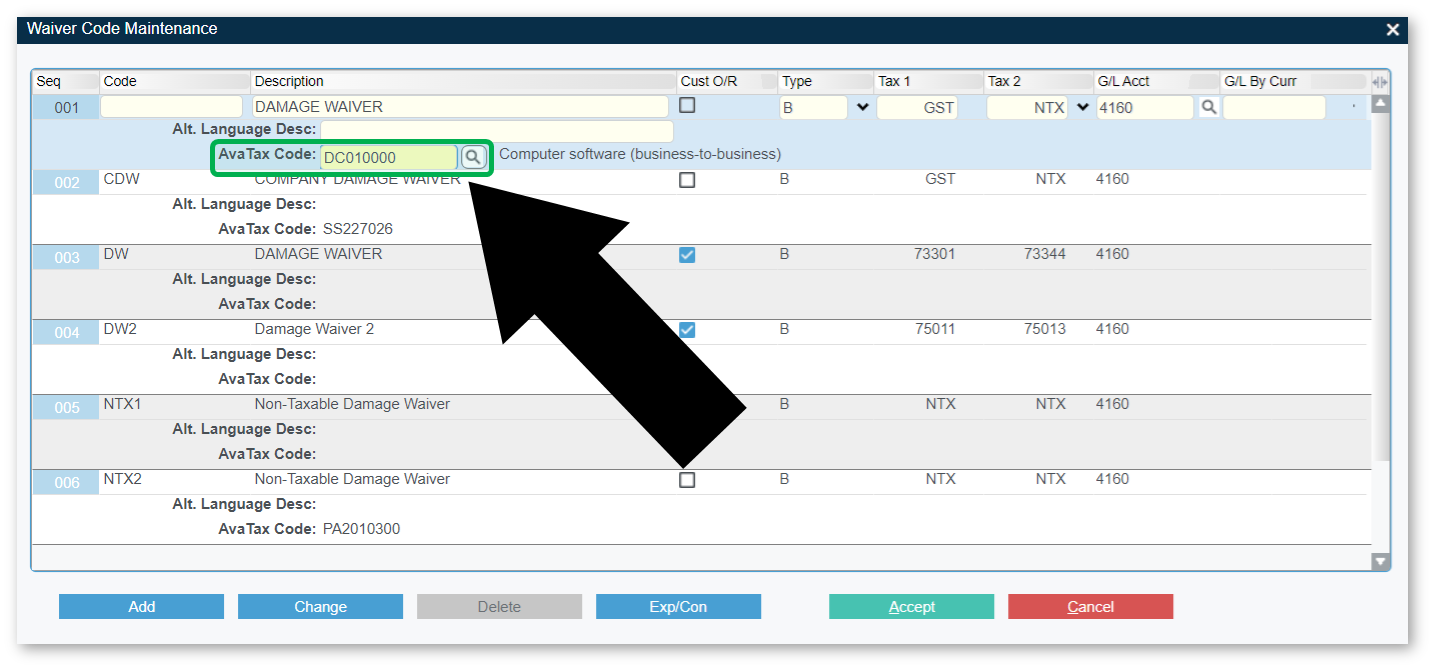Viewport: 1434px width, 670px height.
Task: Click Tax 1 value 73301
Action: pos(935,254)
